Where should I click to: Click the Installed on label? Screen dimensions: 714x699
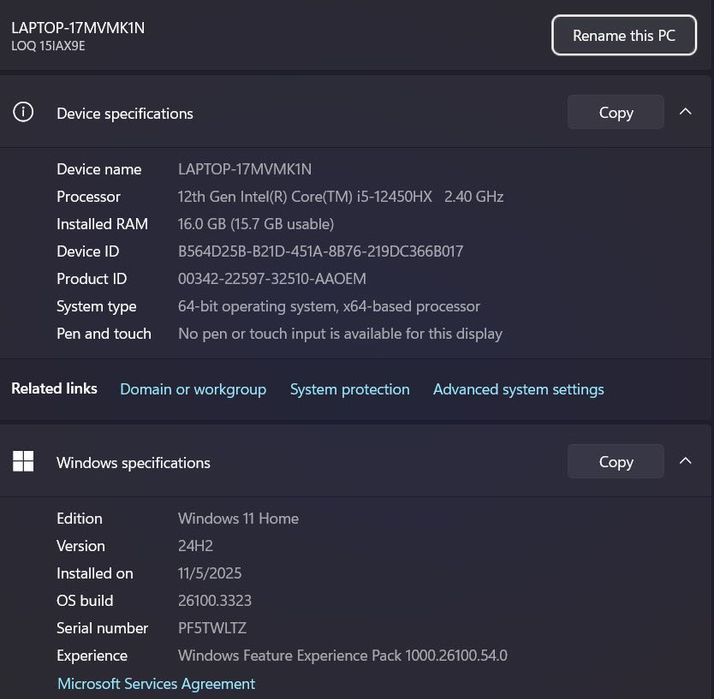(x=95, y=573)
